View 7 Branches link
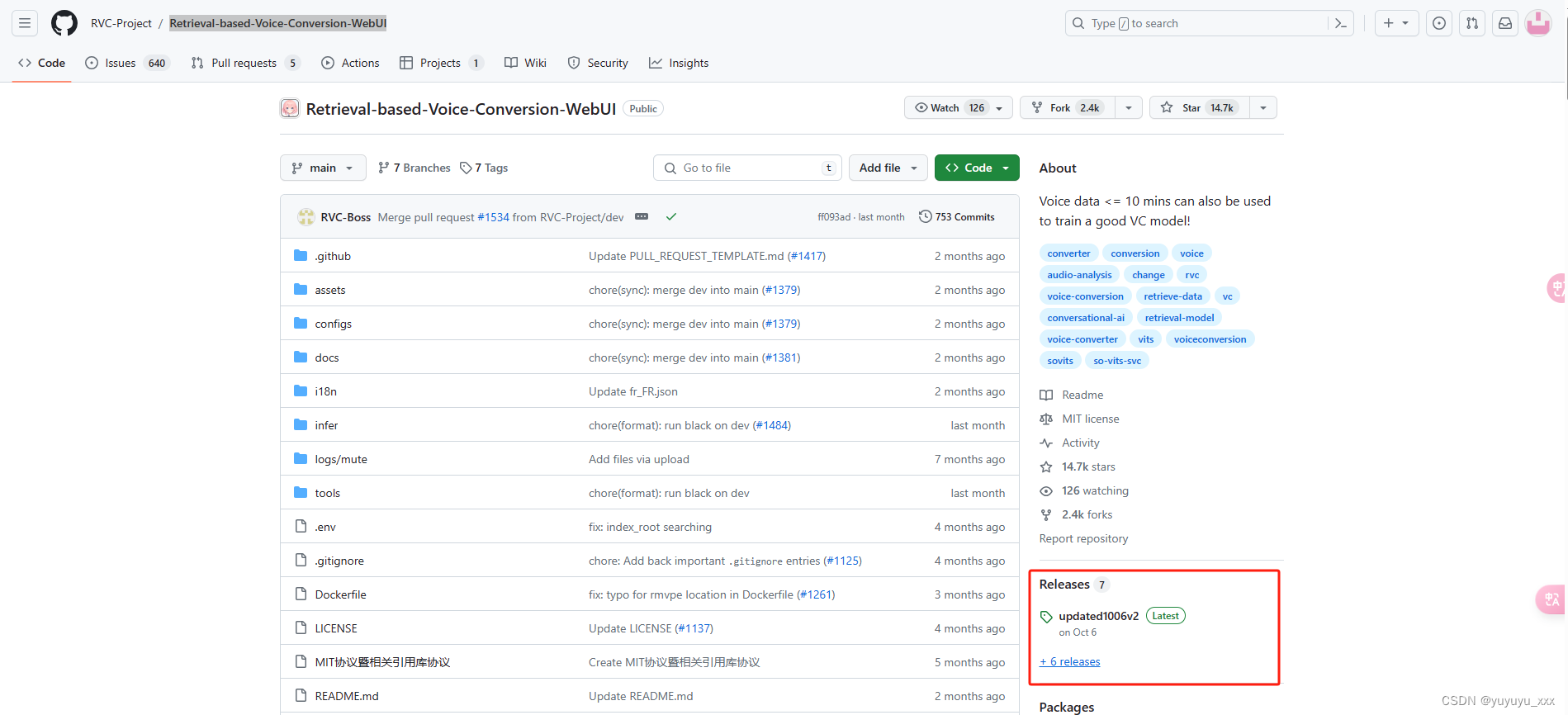This screenshot has width=1568, height=715. tap(415, 168)
